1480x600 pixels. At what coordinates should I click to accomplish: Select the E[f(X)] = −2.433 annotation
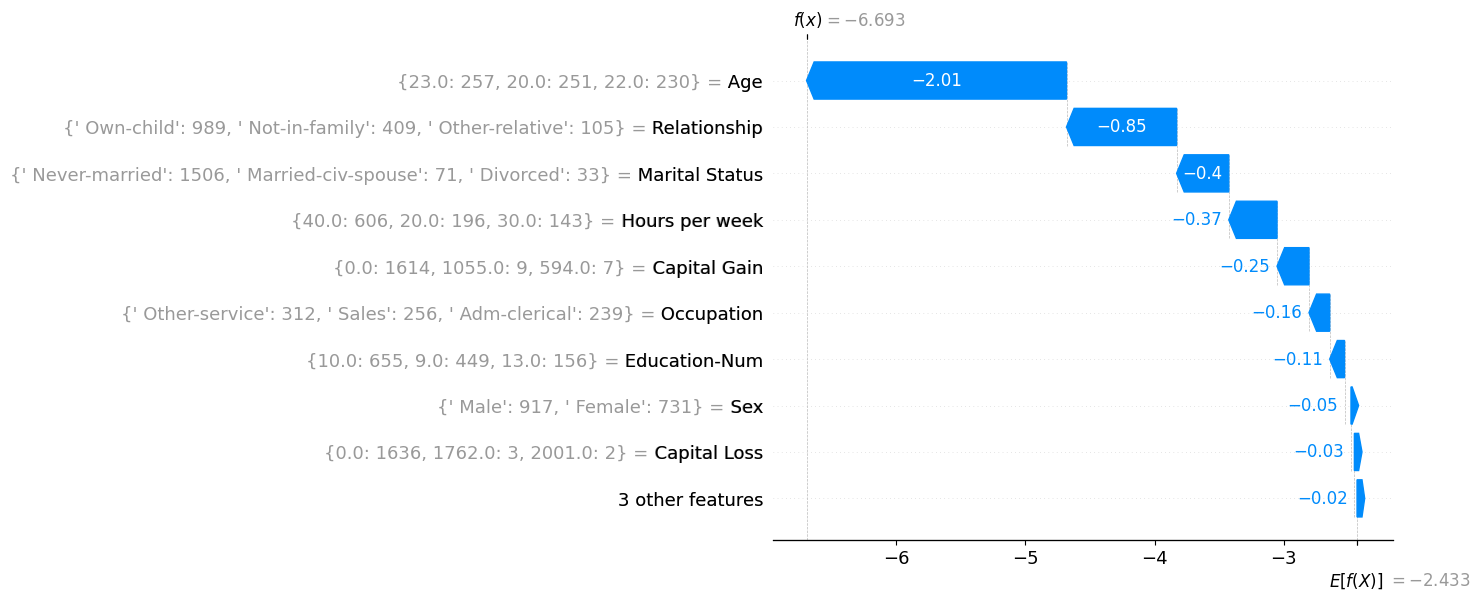[1399, 581]
